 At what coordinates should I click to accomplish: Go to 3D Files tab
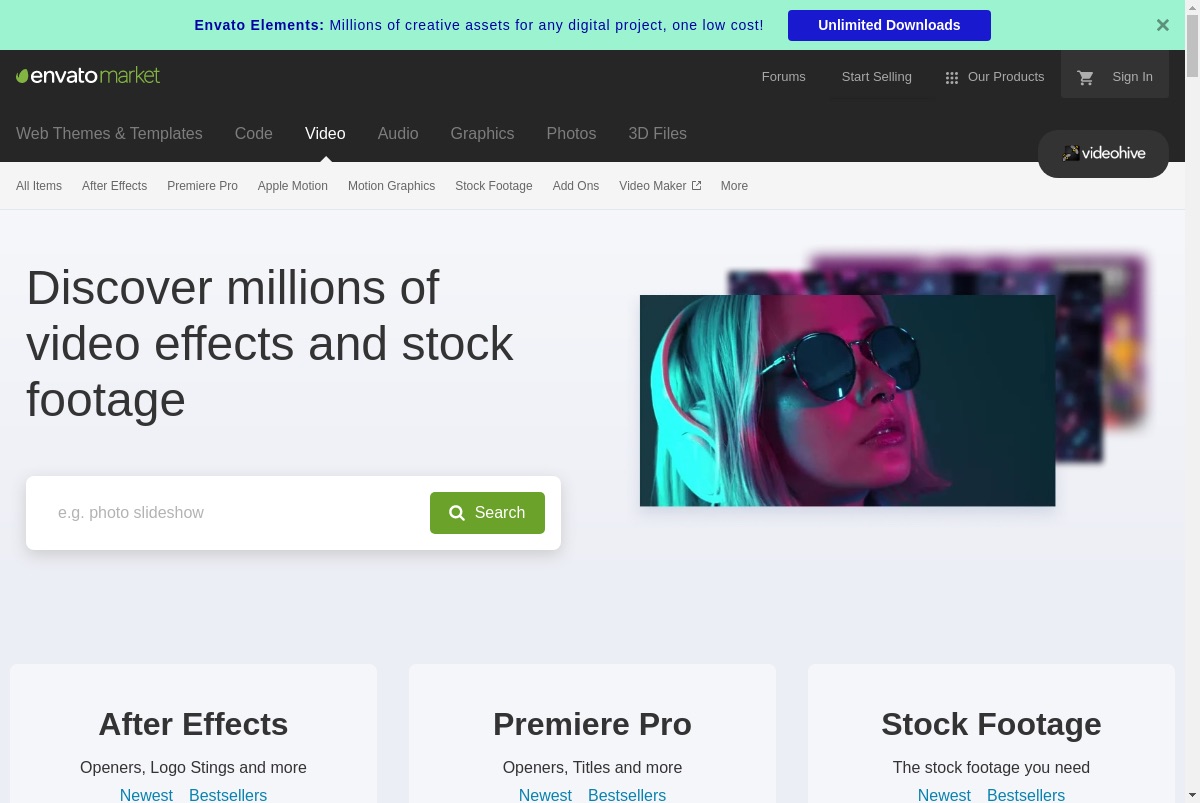[657, 134]
